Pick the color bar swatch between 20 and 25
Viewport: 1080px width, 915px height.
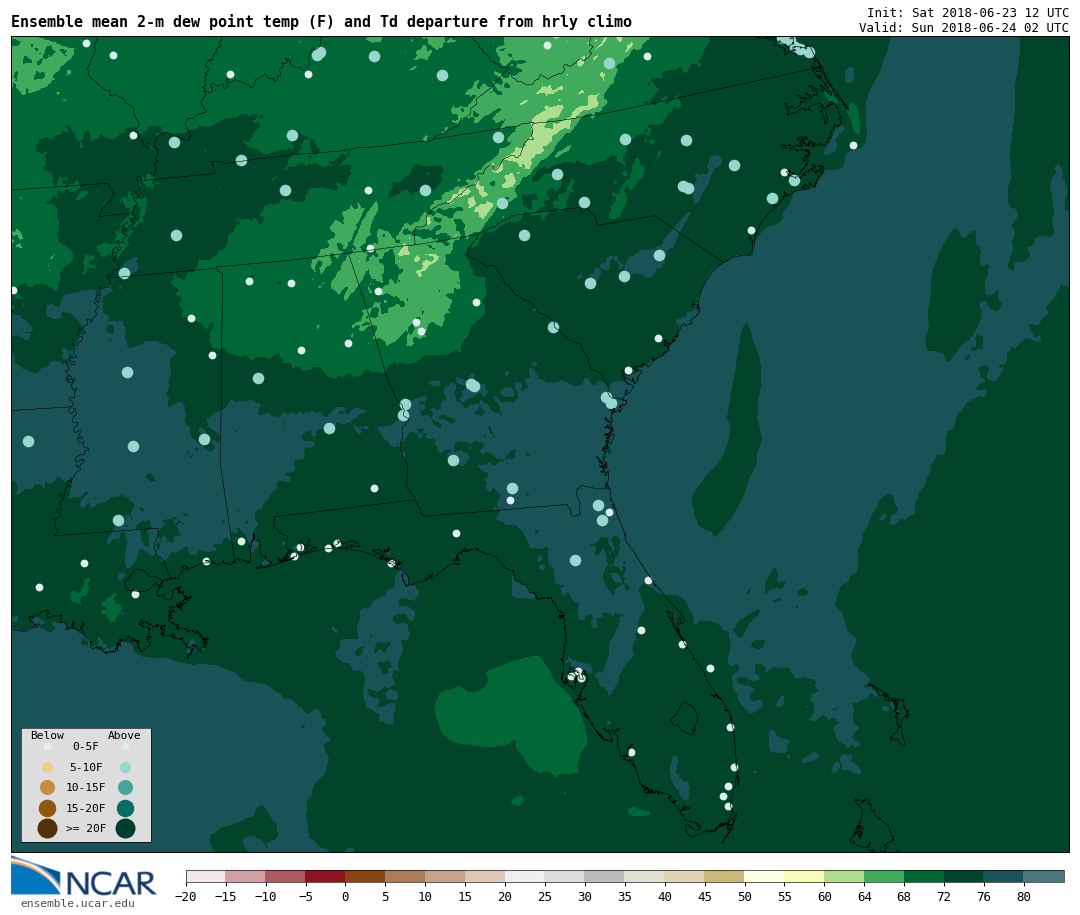(526, 876)
